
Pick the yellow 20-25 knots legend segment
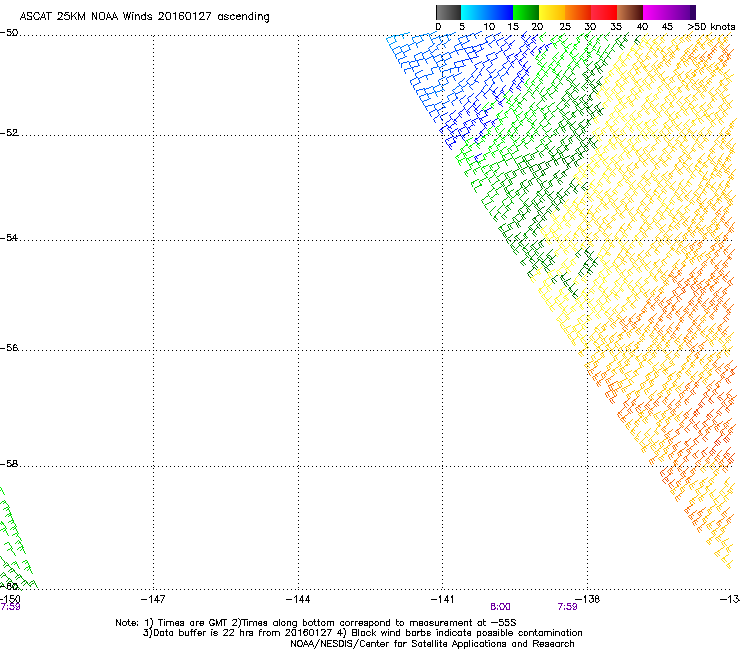(x=552, y=12)
